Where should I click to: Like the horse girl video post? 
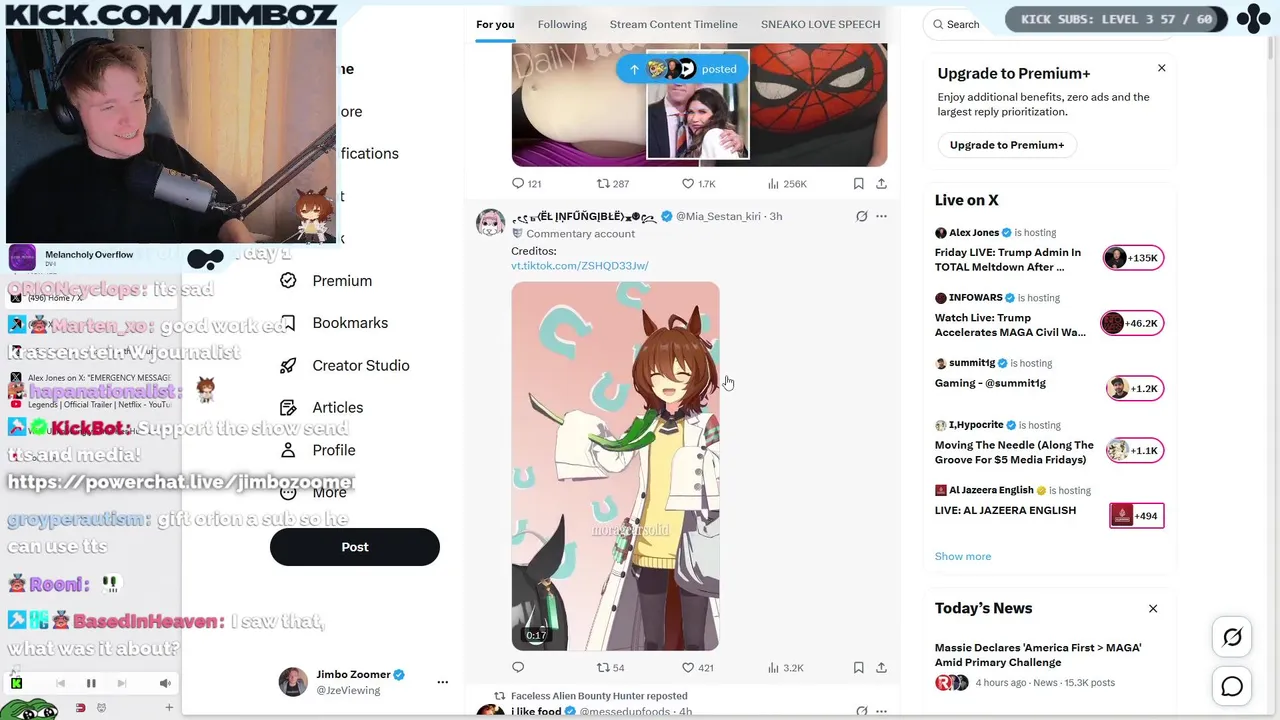[688, 667]
